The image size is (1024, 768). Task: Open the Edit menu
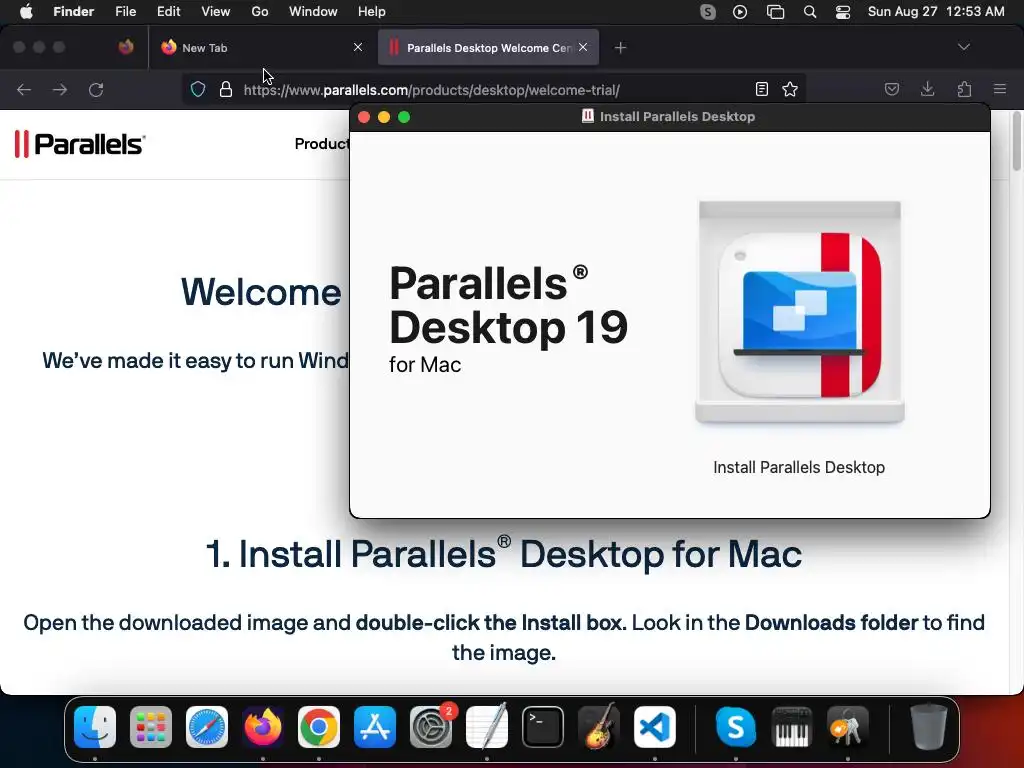168,12
